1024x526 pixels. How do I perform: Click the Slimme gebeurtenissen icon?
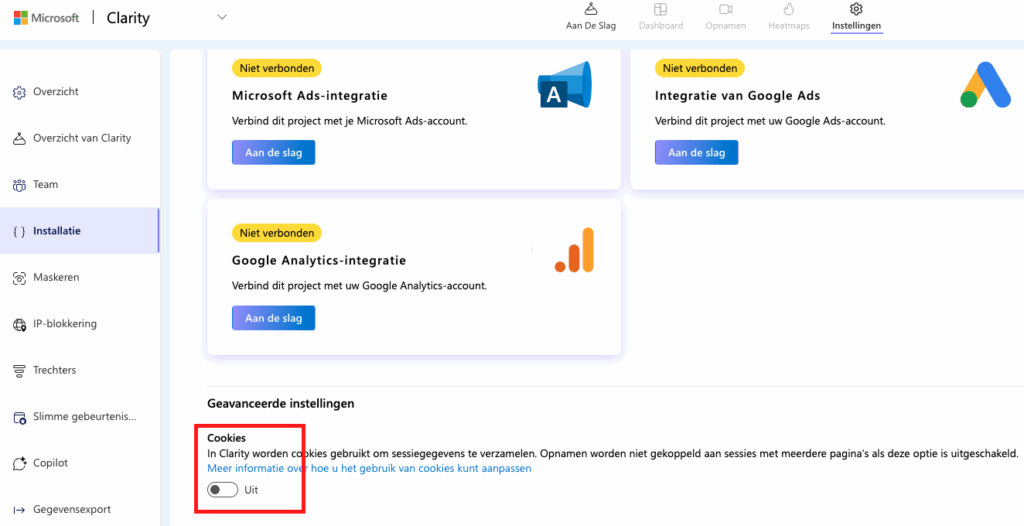pos(19,417)
